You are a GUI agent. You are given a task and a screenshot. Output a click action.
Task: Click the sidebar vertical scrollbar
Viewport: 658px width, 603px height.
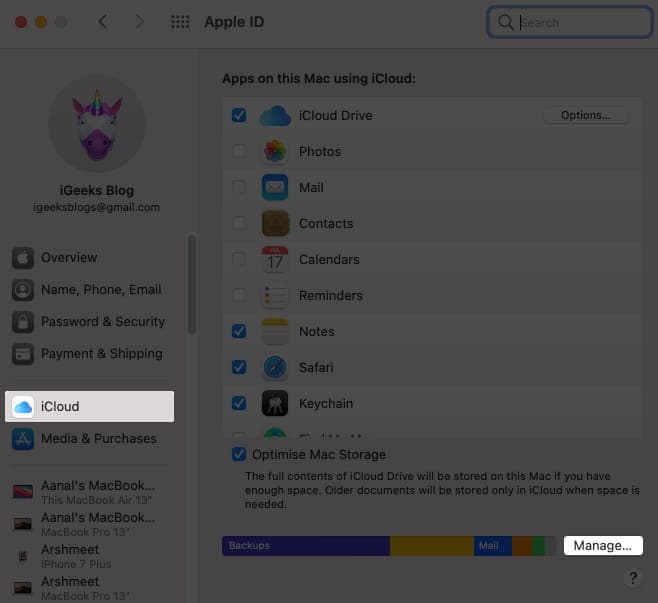(192, 284)
